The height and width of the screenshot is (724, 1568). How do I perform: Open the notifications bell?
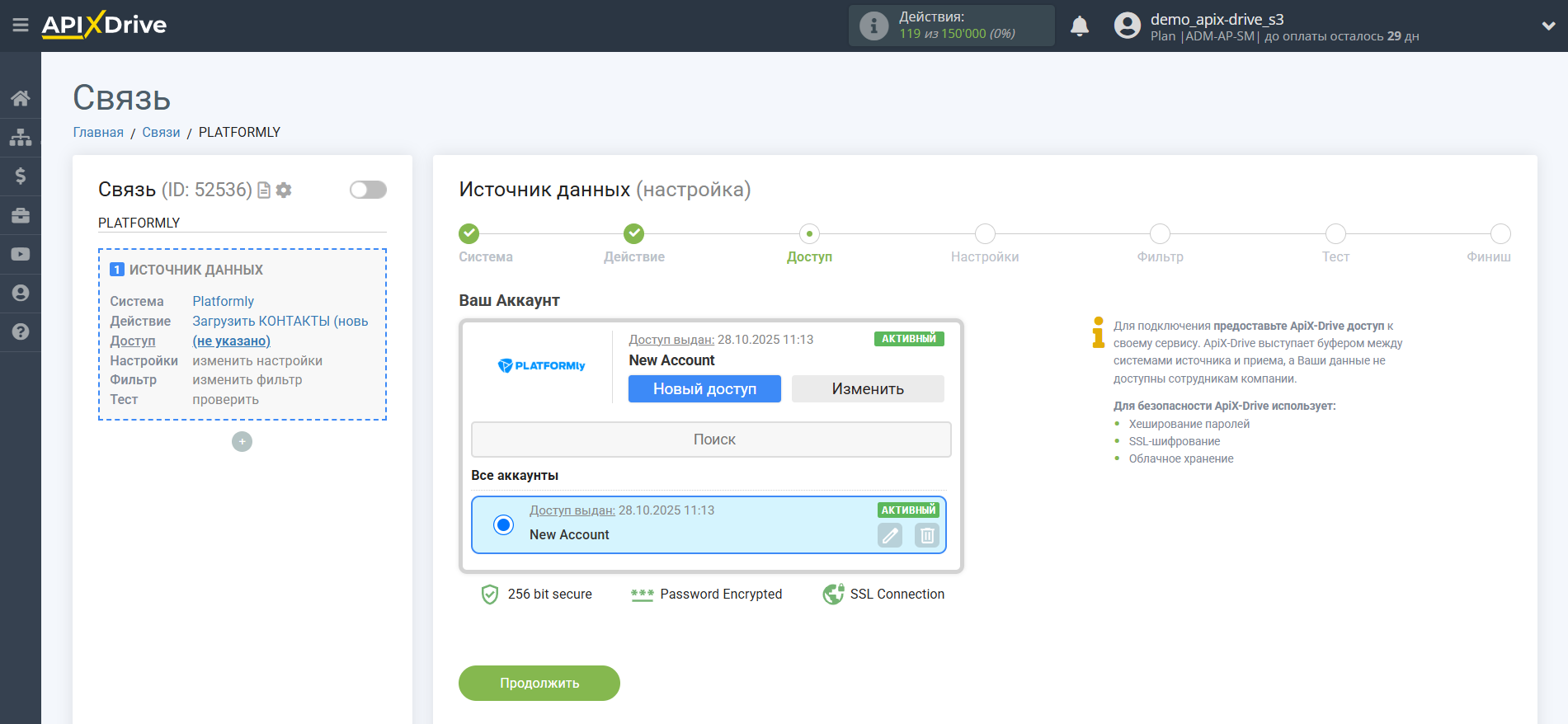point(1080,26)
